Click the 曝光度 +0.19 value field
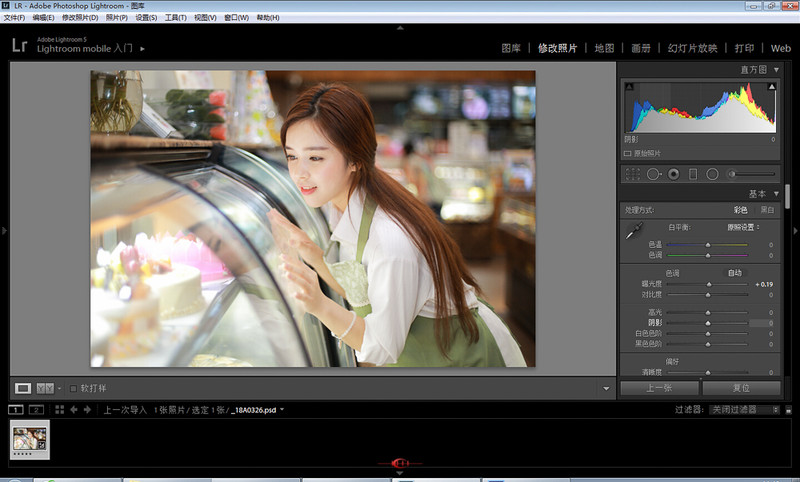 pos(764,285)
